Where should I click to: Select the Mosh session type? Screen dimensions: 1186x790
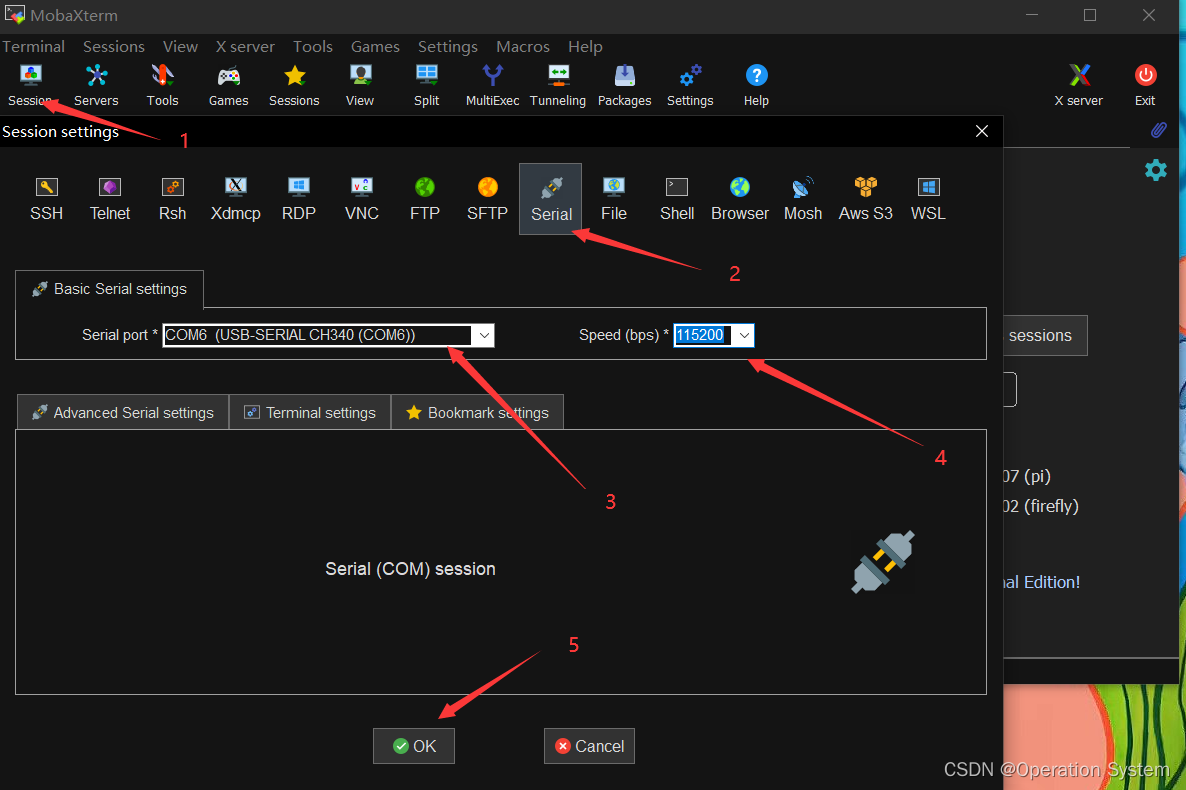pyautogui.click(x=803, y=199)
